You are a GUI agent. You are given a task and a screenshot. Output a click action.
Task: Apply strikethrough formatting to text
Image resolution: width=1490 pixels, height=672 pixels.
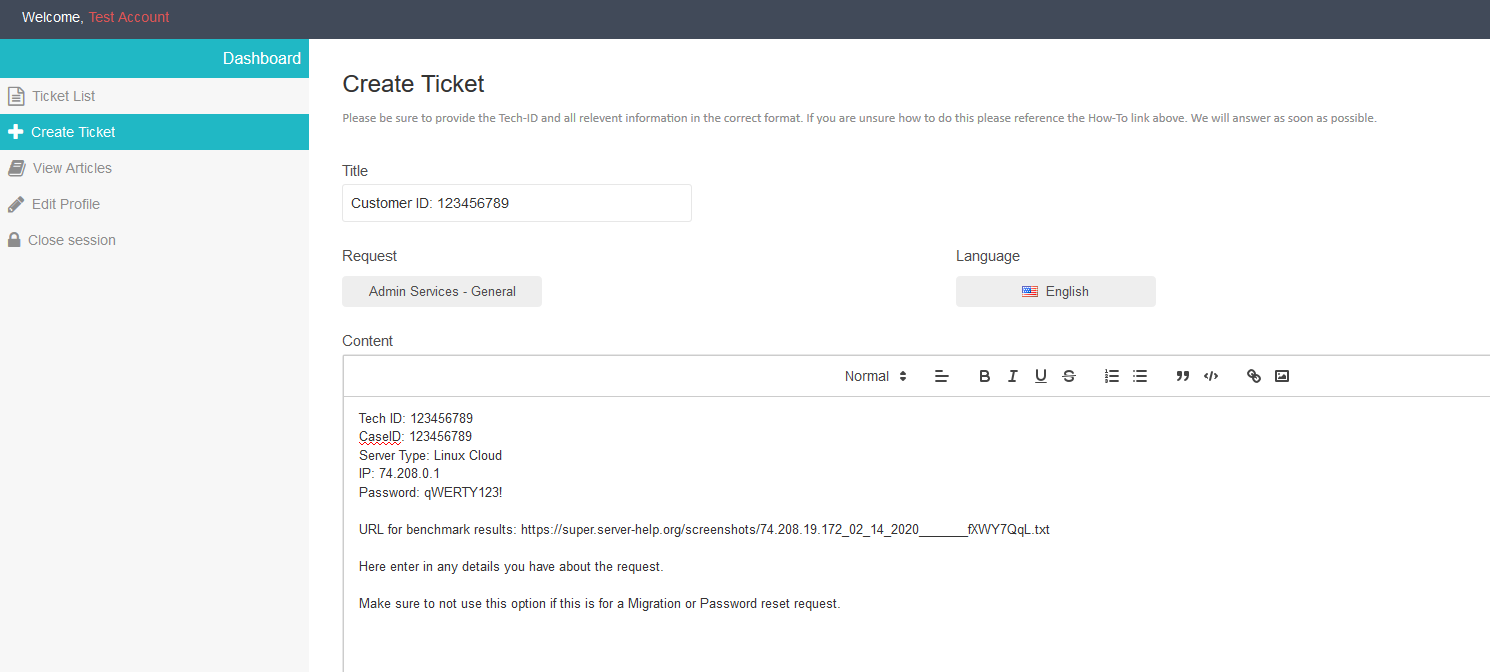(x=1068, y=376)
